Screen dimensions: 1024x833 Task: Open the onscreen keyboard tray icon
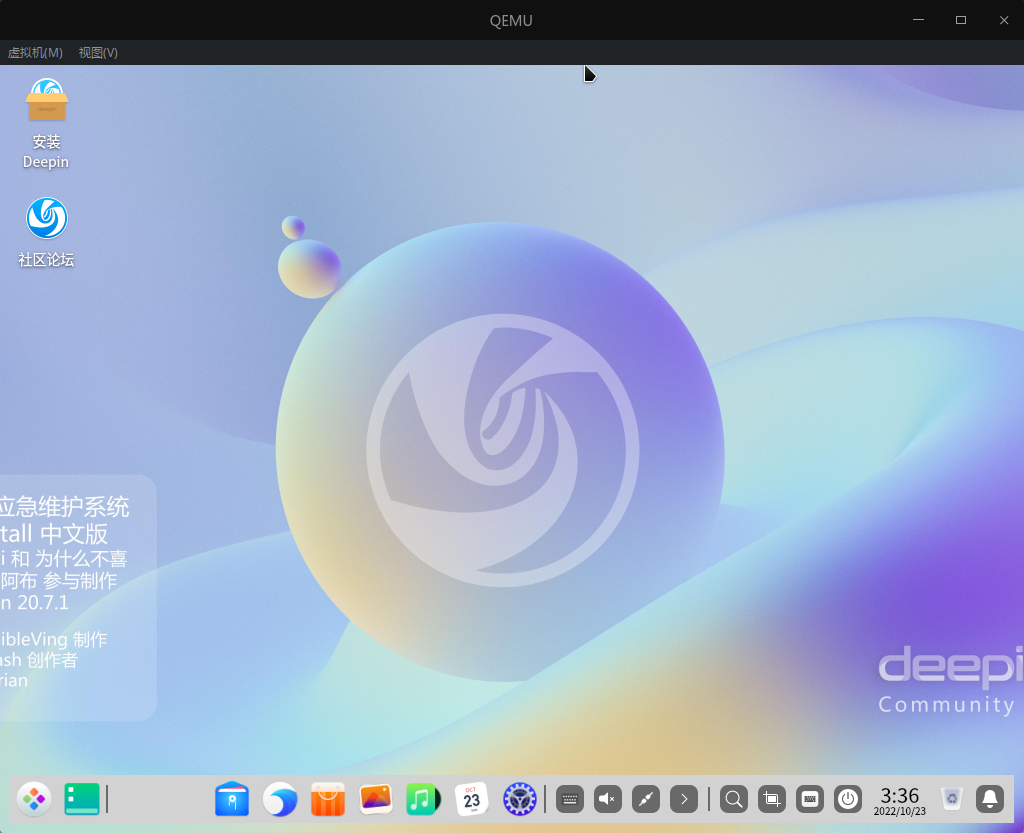coord(809,799)
